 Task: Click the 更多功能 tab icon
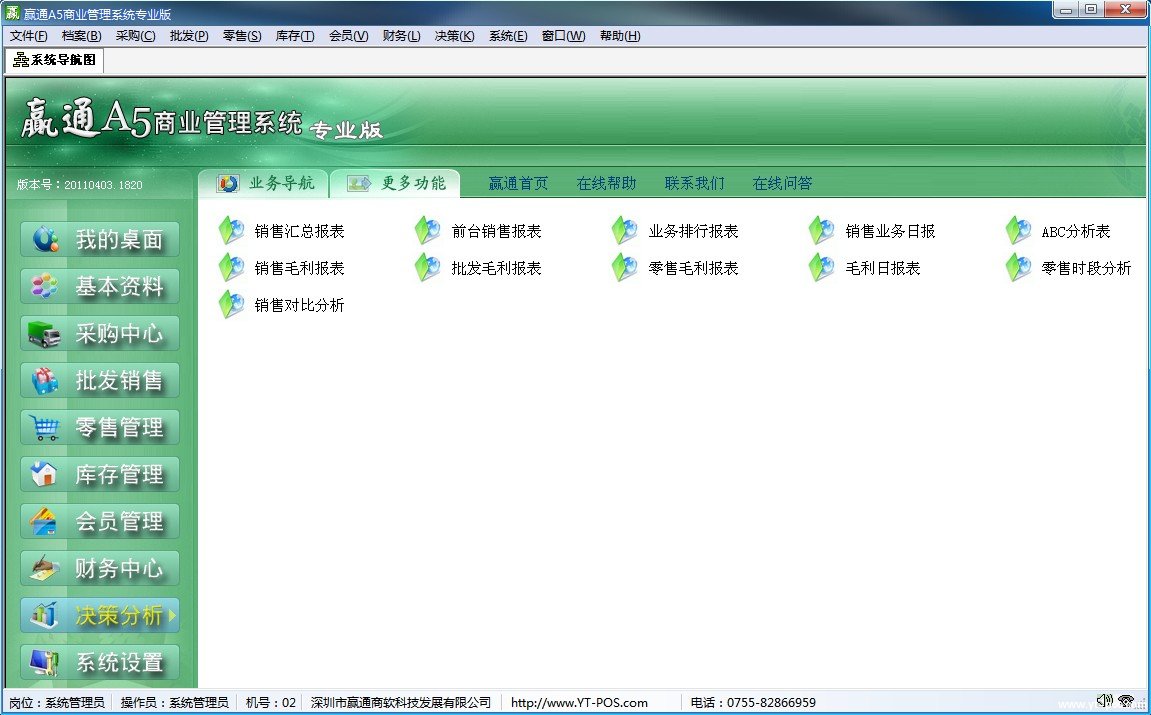click(x=359, y=184)
